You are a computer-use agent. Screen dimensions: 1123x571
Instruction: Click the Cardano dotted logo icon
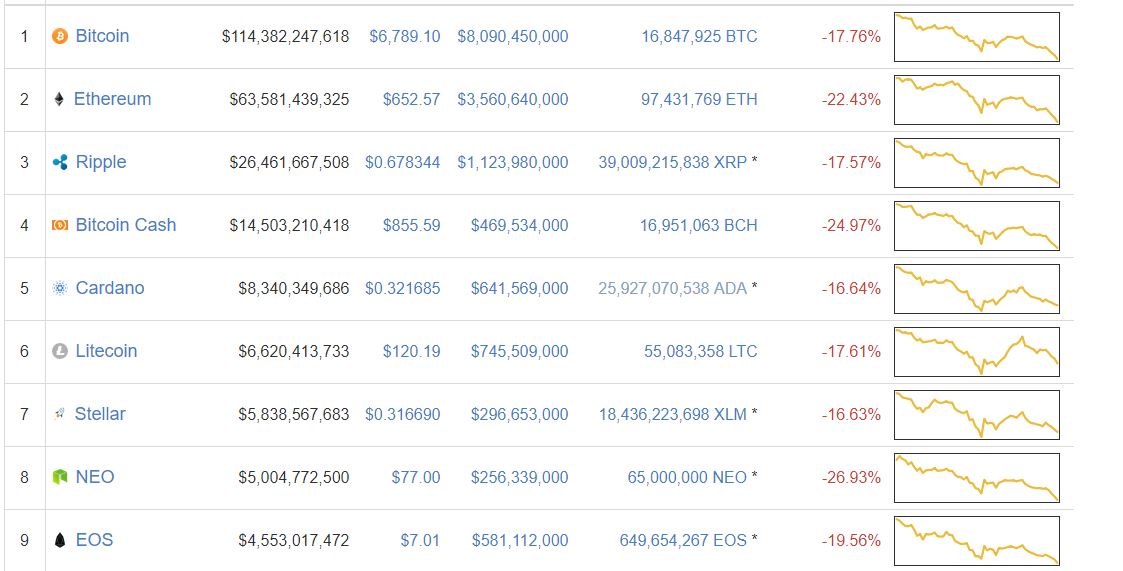[x=60, y=288]
